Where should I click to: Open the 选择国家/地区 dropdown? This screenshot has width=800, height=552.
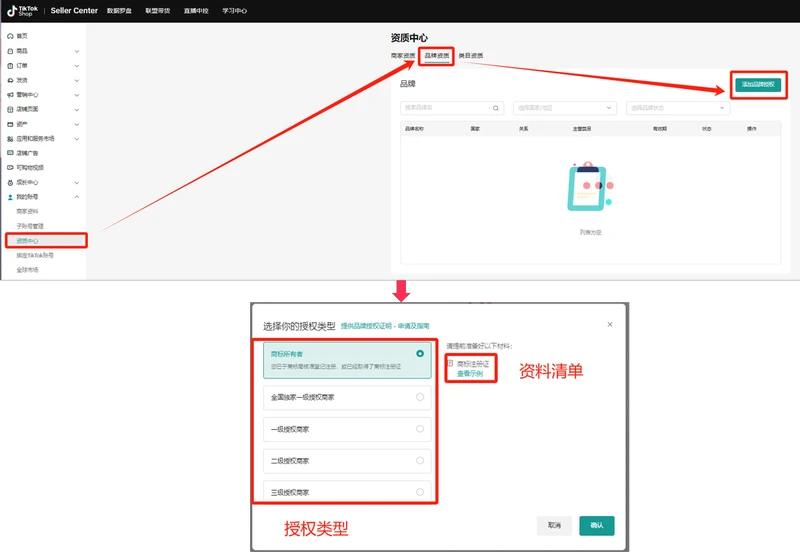[564, 107]
